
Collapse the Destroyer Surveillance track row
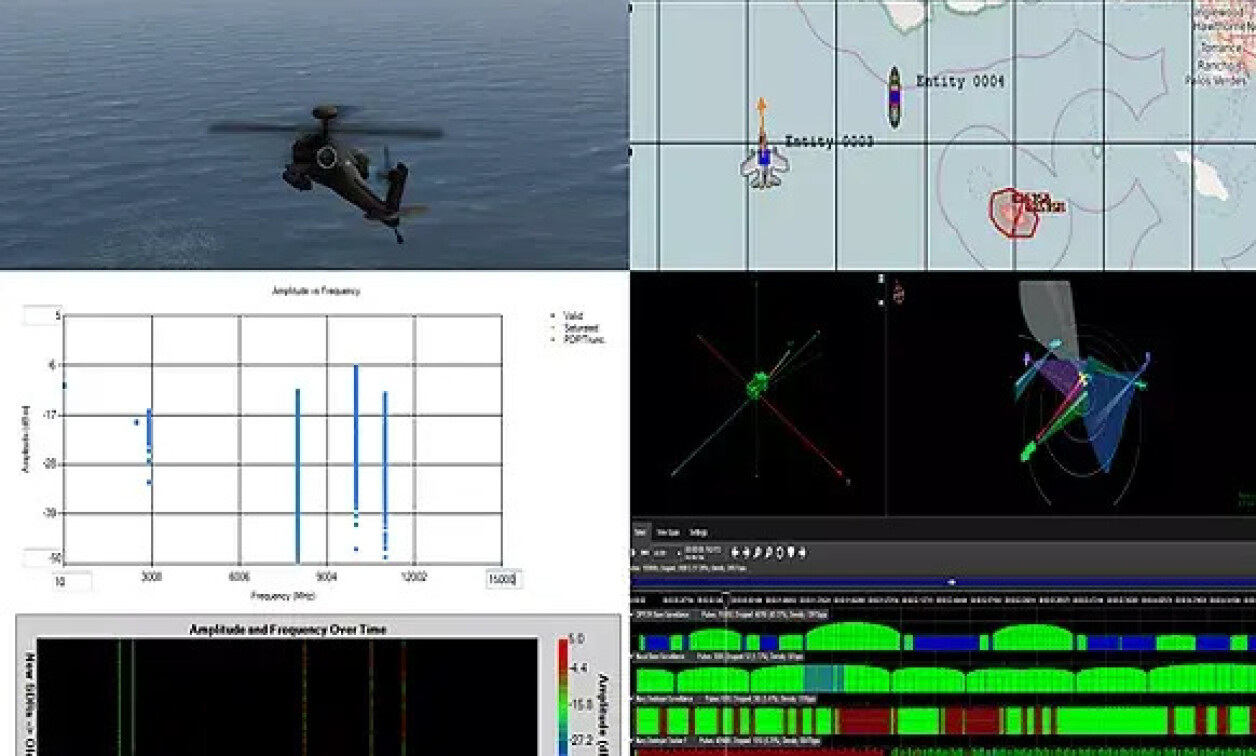click(x=632, y=699)
